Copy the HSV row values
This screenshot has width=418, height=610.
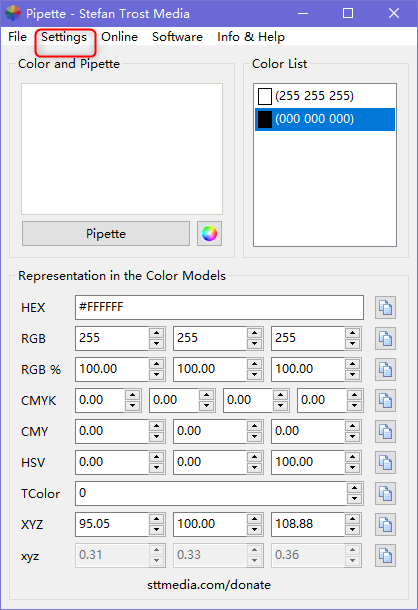pos(385,463)
